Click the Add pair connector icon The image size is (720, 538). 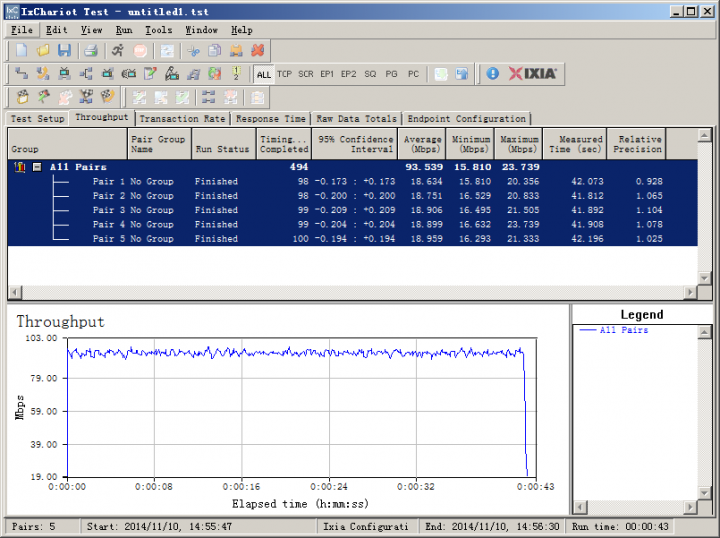21,73
